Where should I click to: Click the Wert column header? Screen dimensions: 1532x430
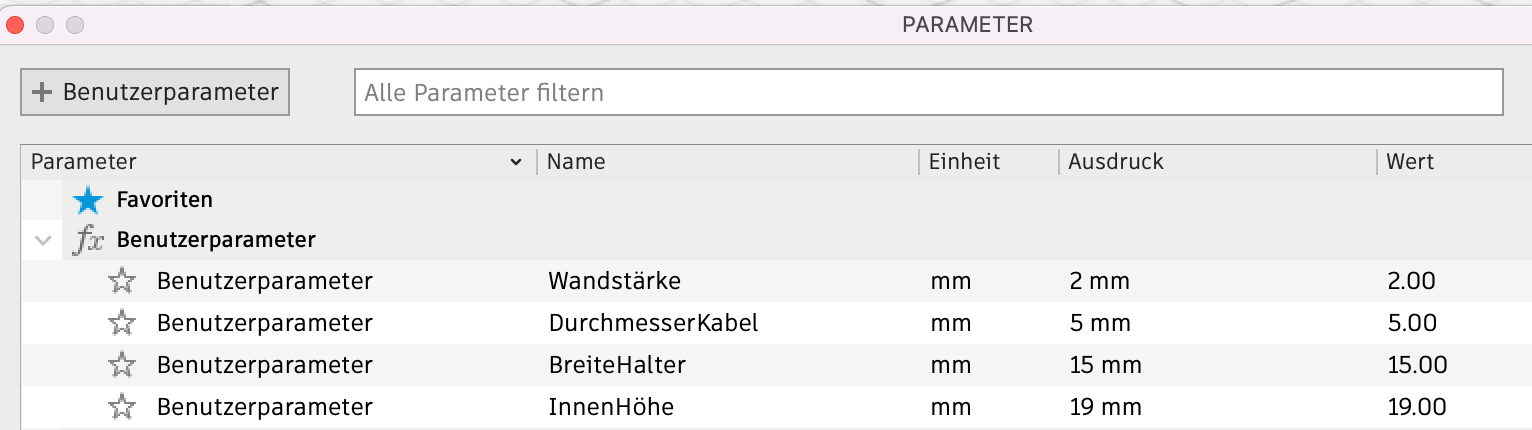tap(1410, 161)
